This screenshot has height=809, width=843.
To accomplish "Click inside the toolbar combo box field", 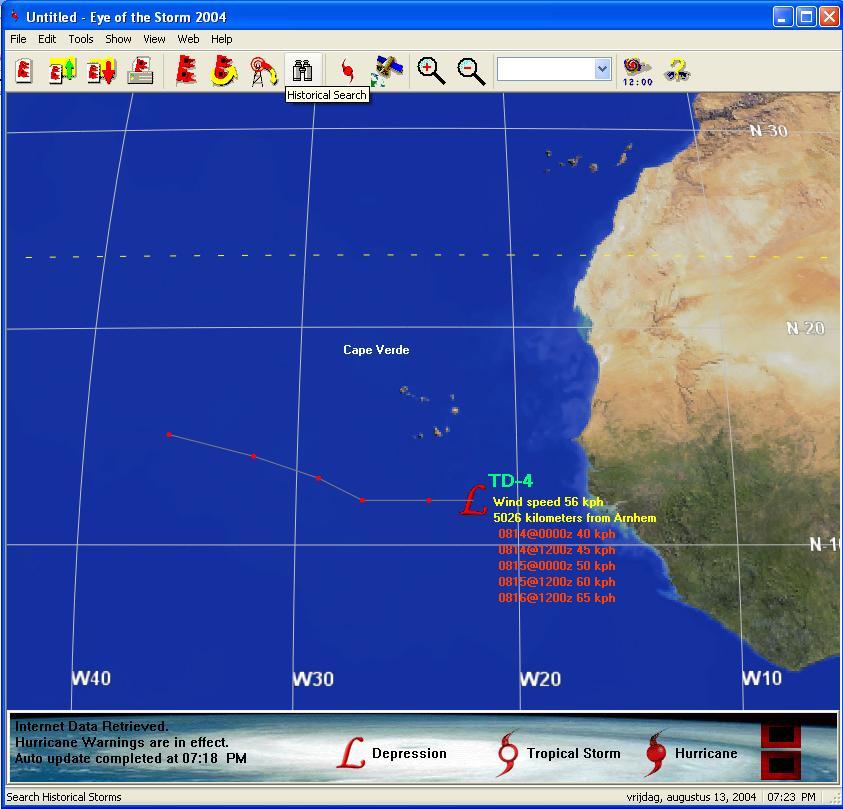I will (546, 69).
